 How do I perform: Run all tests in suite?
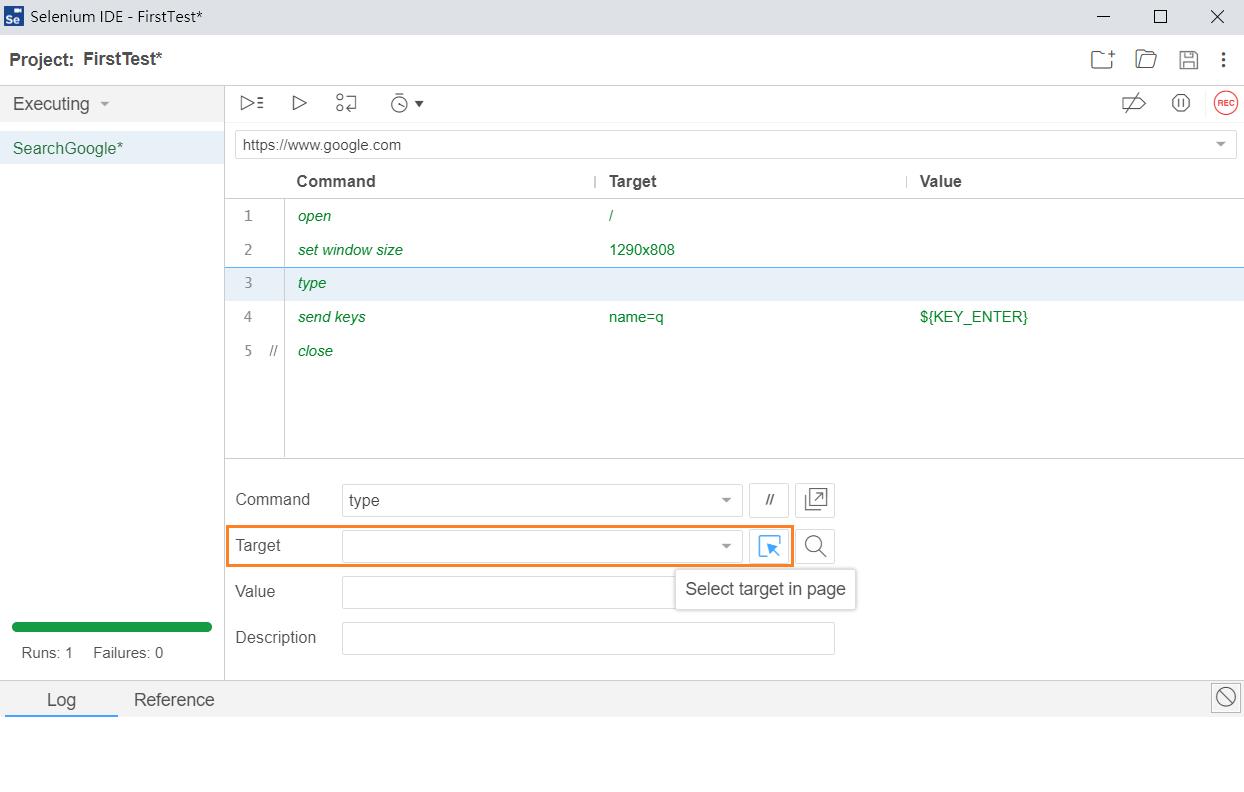point(252,103)
